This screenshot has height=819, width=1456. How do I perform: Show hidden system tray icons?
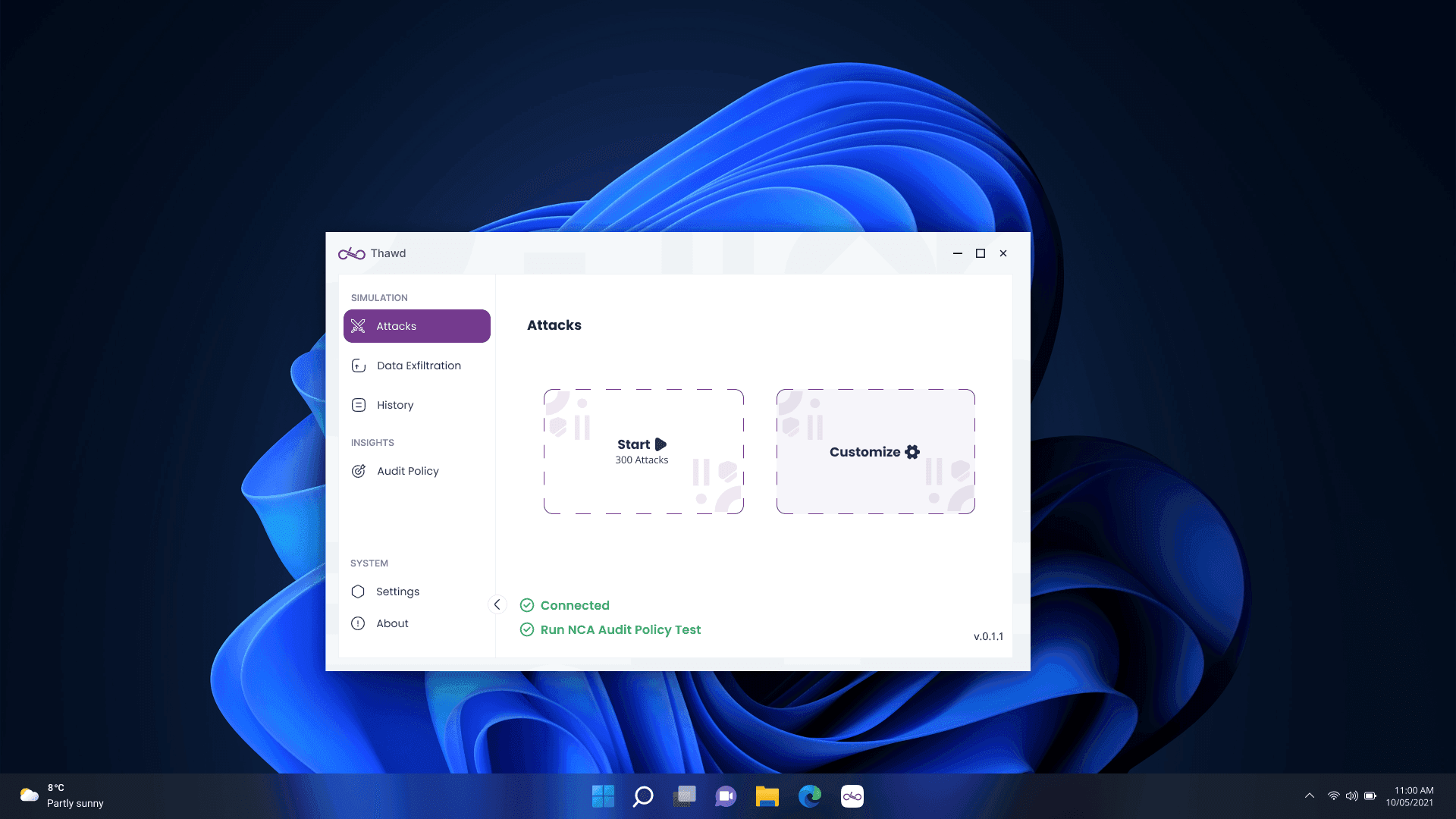1310,796
